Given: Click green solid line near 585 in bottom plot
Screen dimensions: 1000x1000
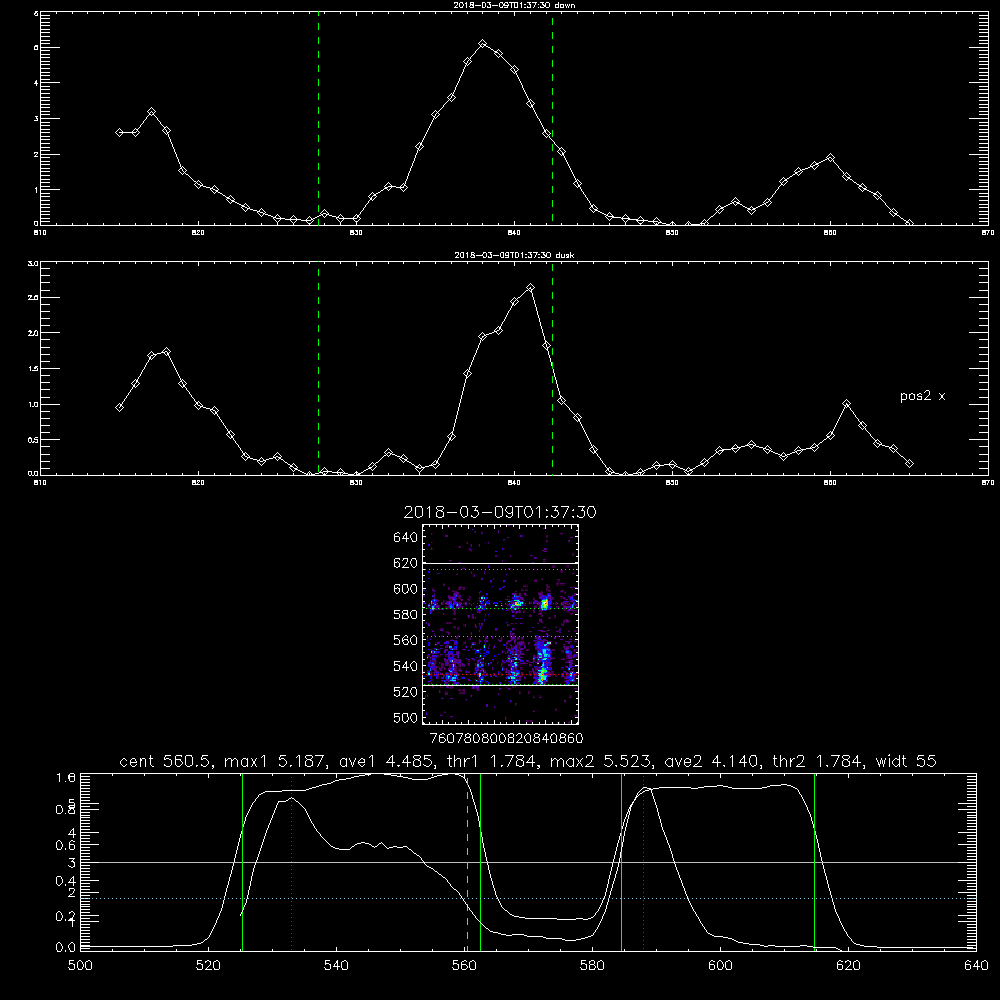Looking at the screenshot, I should click(x=621, y=862).
